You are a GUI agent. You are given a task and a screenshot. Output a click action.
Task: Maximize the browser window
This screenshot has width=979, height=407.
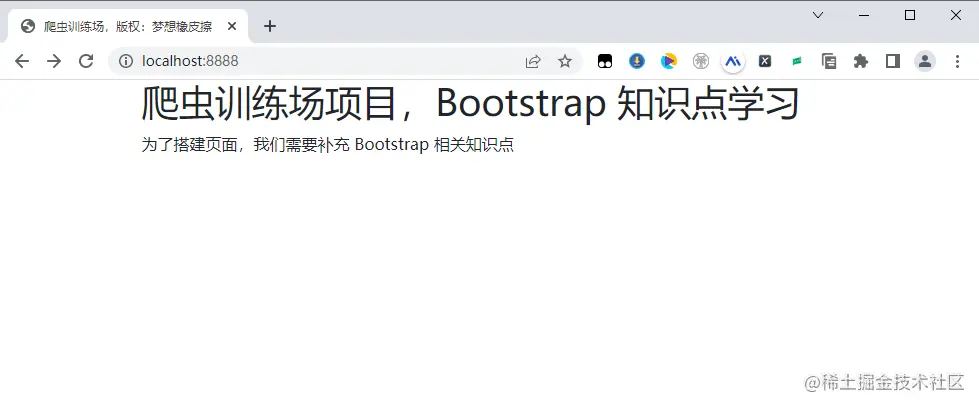(x=910, y=16)
